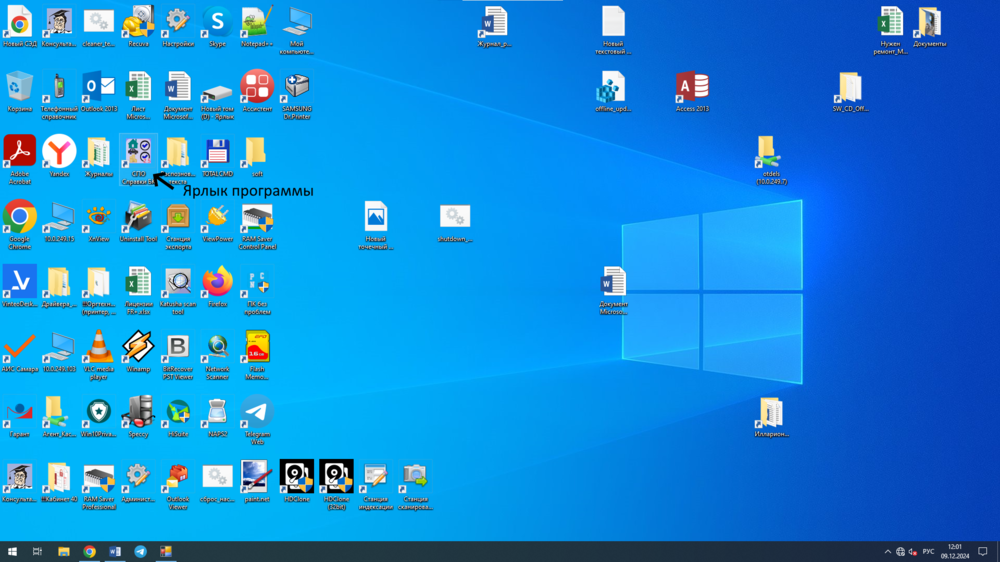Open Task View on the taskbar
Image resolution: width=1000 pixels, height=562 pixels.
38,551
